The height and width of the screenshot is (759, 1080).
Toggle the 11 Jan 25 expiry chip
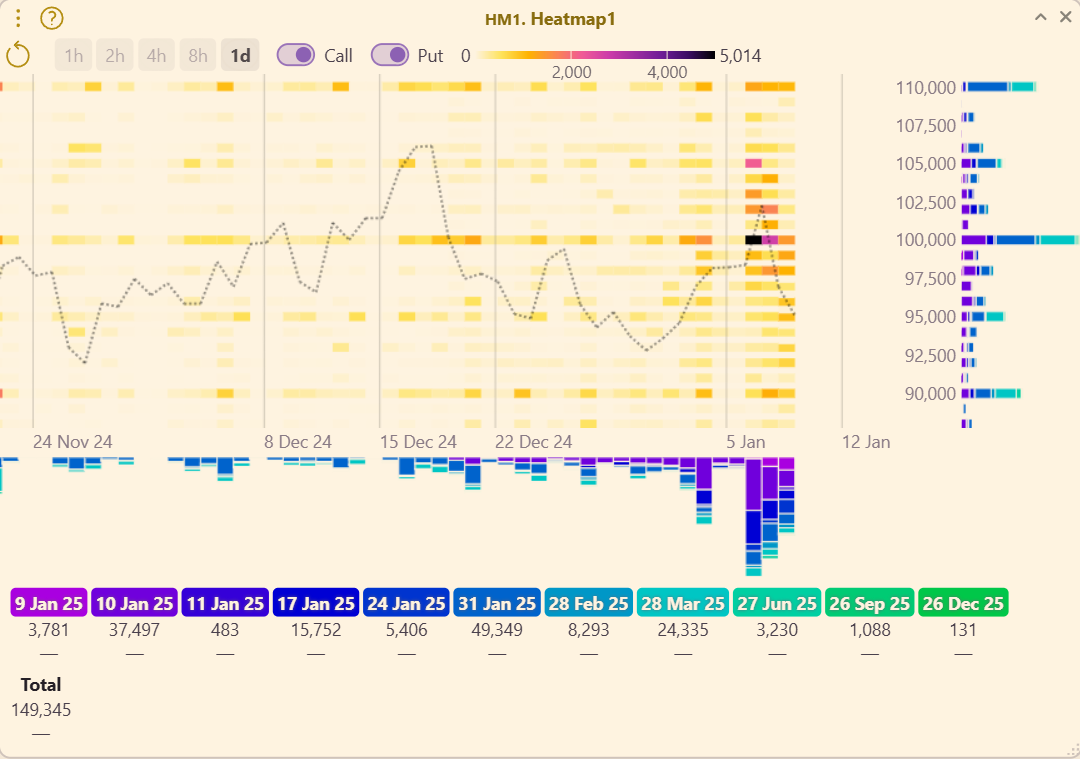(225, 603)
